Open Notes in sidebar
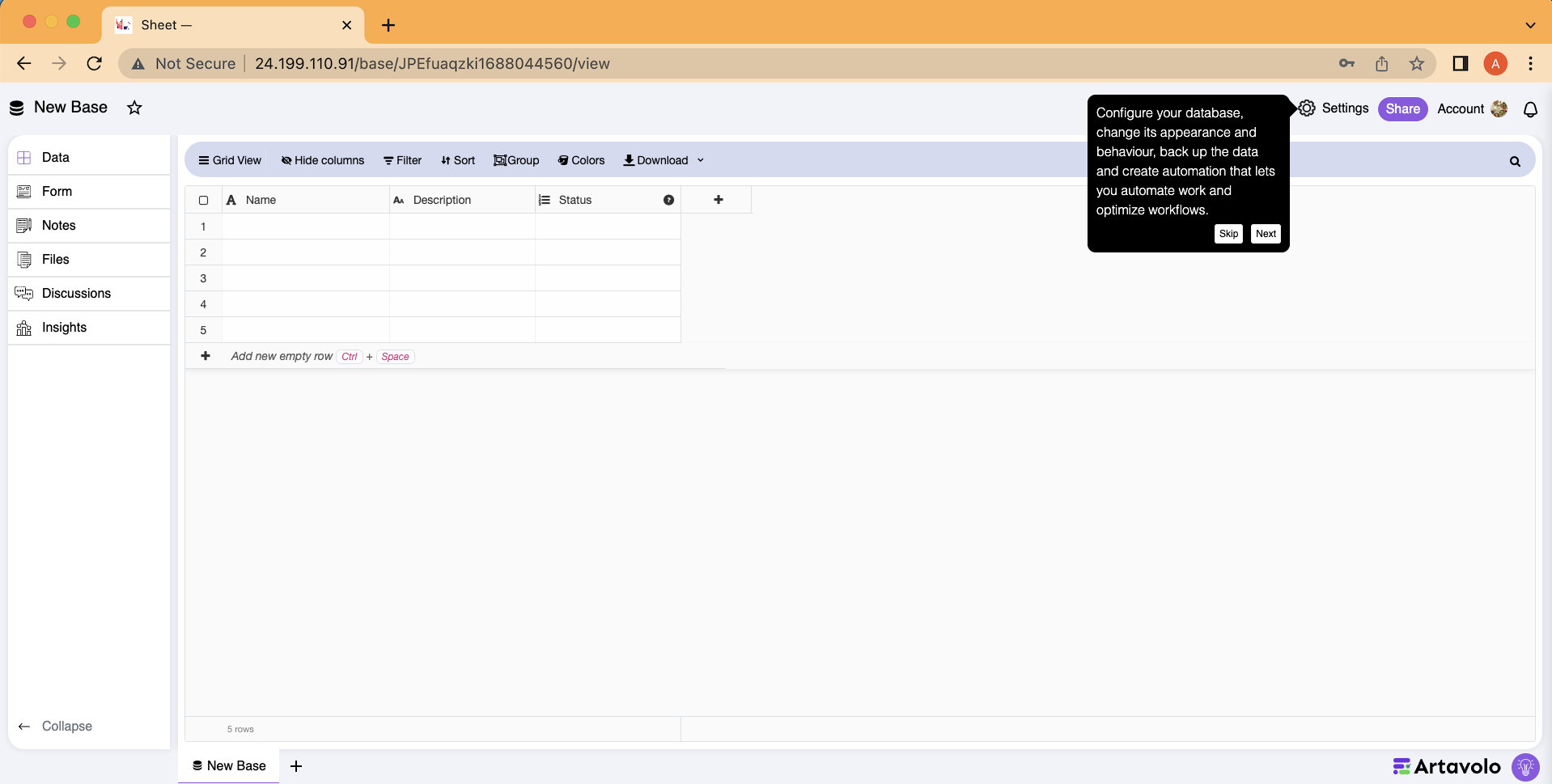This screenshot has height=784, width=1552. (x=89, y=225)
